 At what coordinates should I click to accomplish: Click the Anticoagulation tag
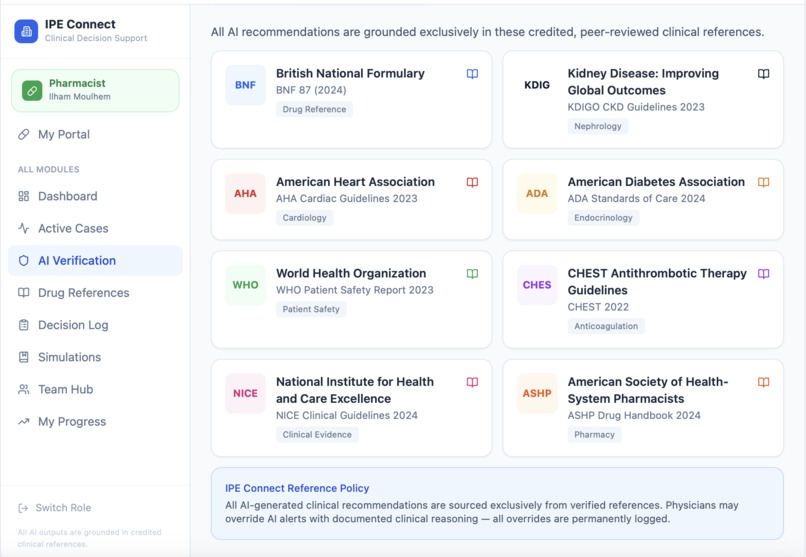pos(606,326)
